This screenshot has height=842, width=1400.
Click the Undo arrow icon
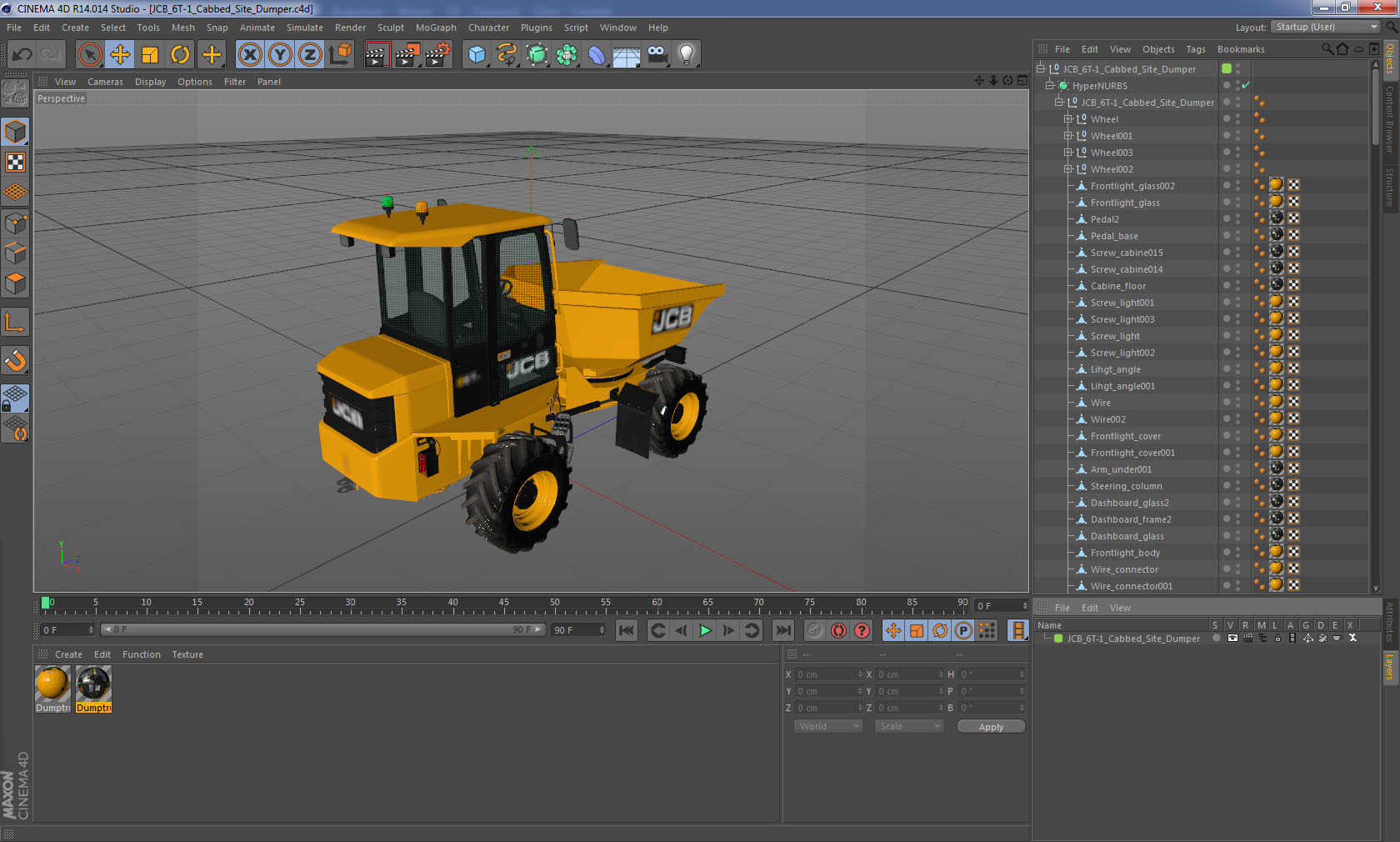click(22, 55)
